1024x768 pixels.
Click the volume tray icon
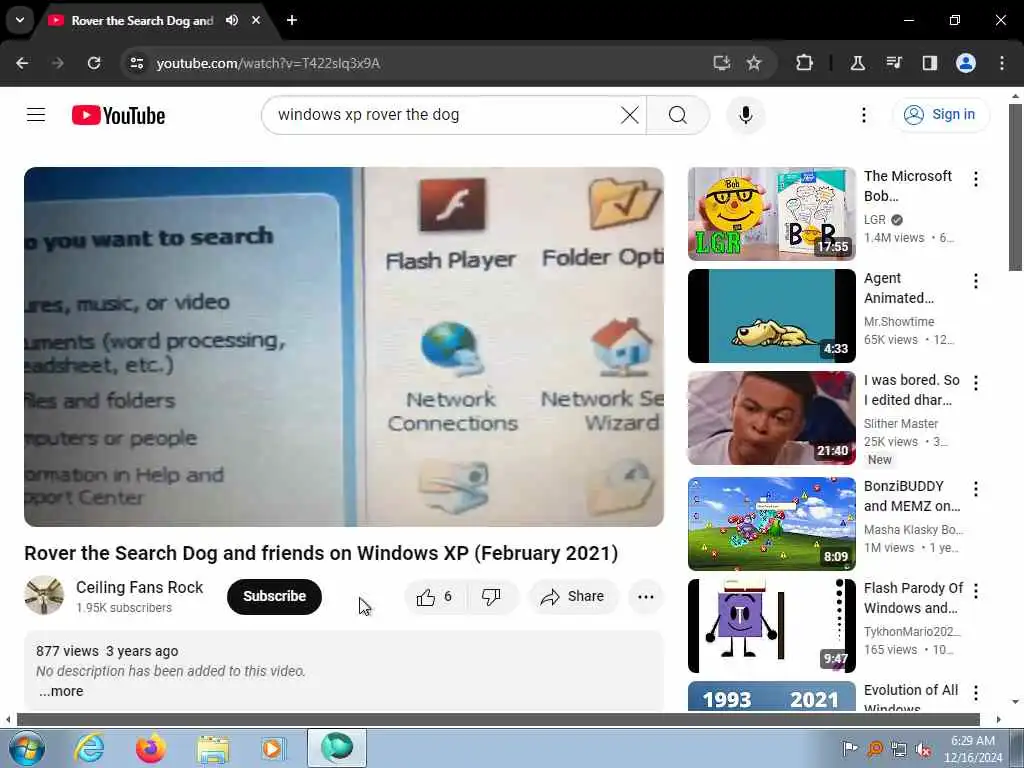point(923,750)
